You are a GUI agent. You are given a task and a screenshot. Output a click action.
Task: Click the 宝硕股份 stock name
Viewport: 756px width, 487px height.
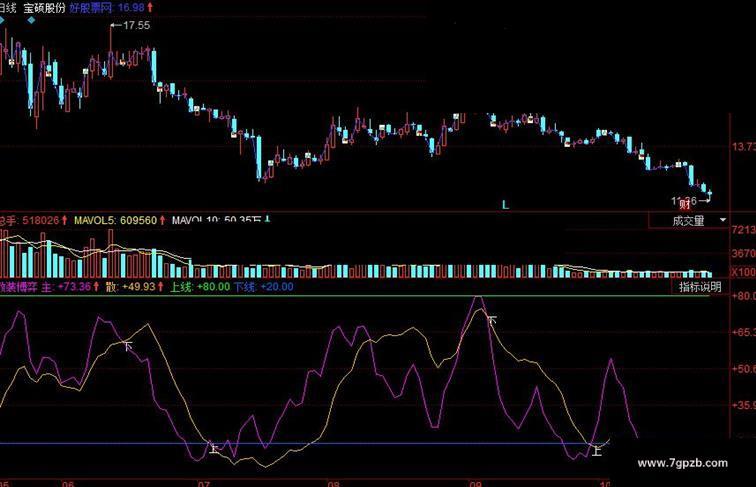pyautogui.click(x=44, y=8)
